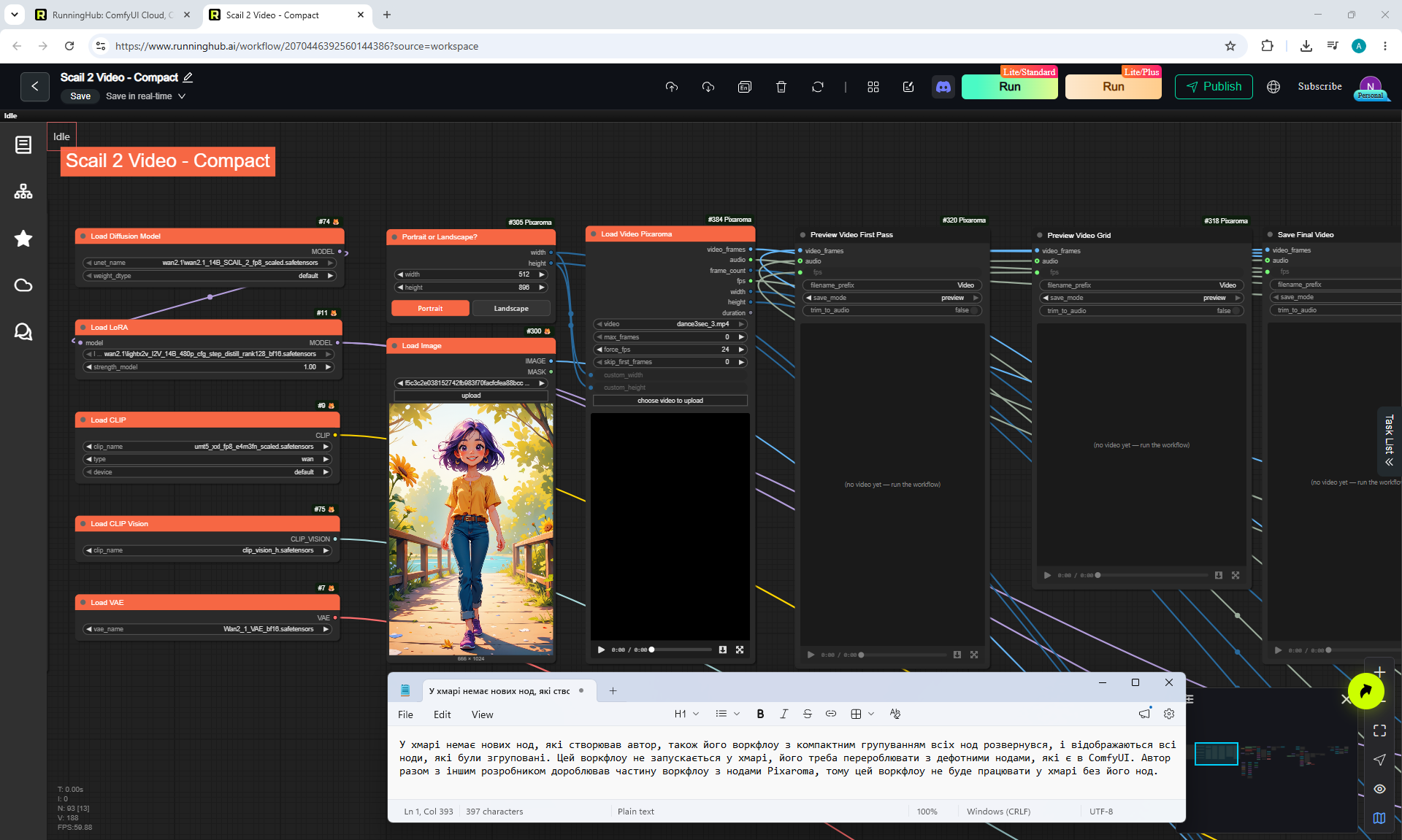Collapse the Load Video Pixaroma node dot
This screenshot has width=1402, height=840.
pos(594,234)
